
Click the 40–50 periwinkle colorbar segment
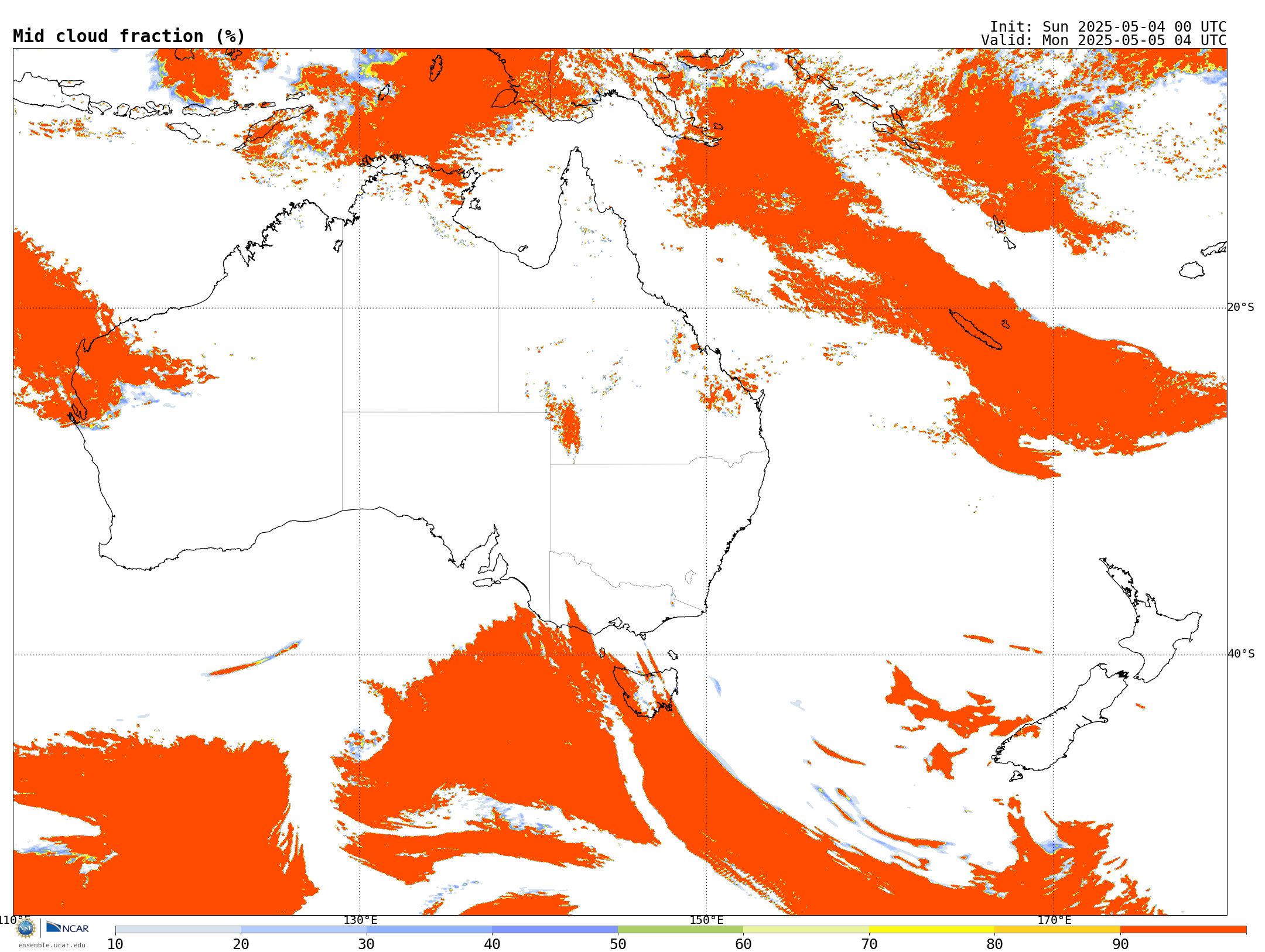(x=555, y=930)
